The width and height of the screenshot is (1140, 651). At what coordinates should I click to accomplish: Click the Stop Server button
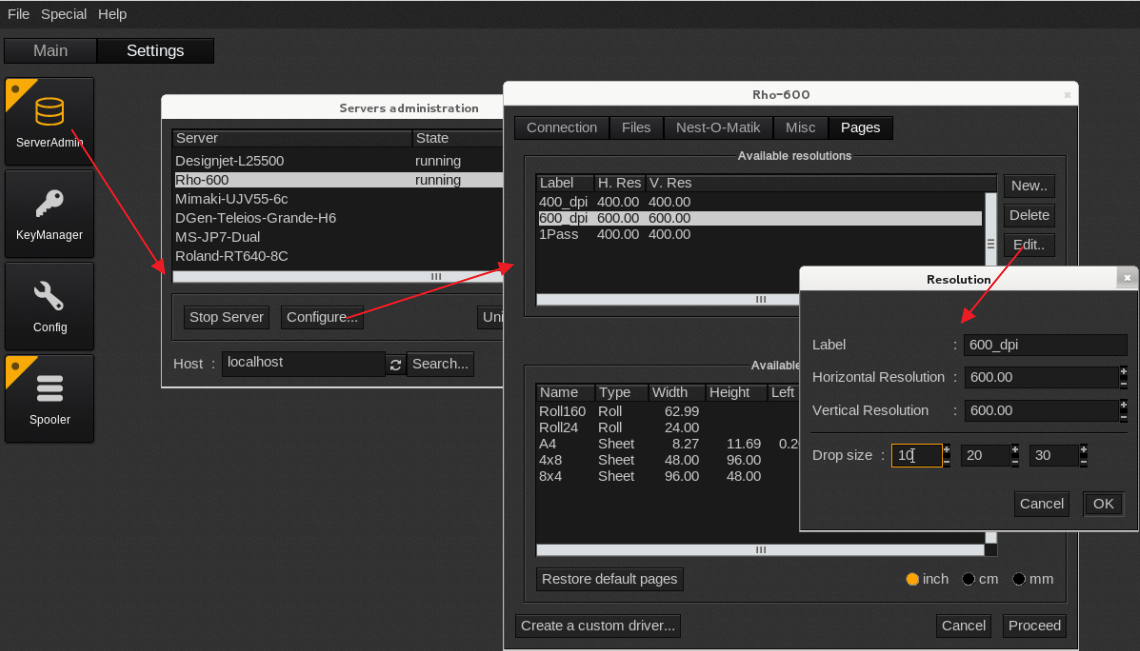pyautogui.click(x=227, y=317)
